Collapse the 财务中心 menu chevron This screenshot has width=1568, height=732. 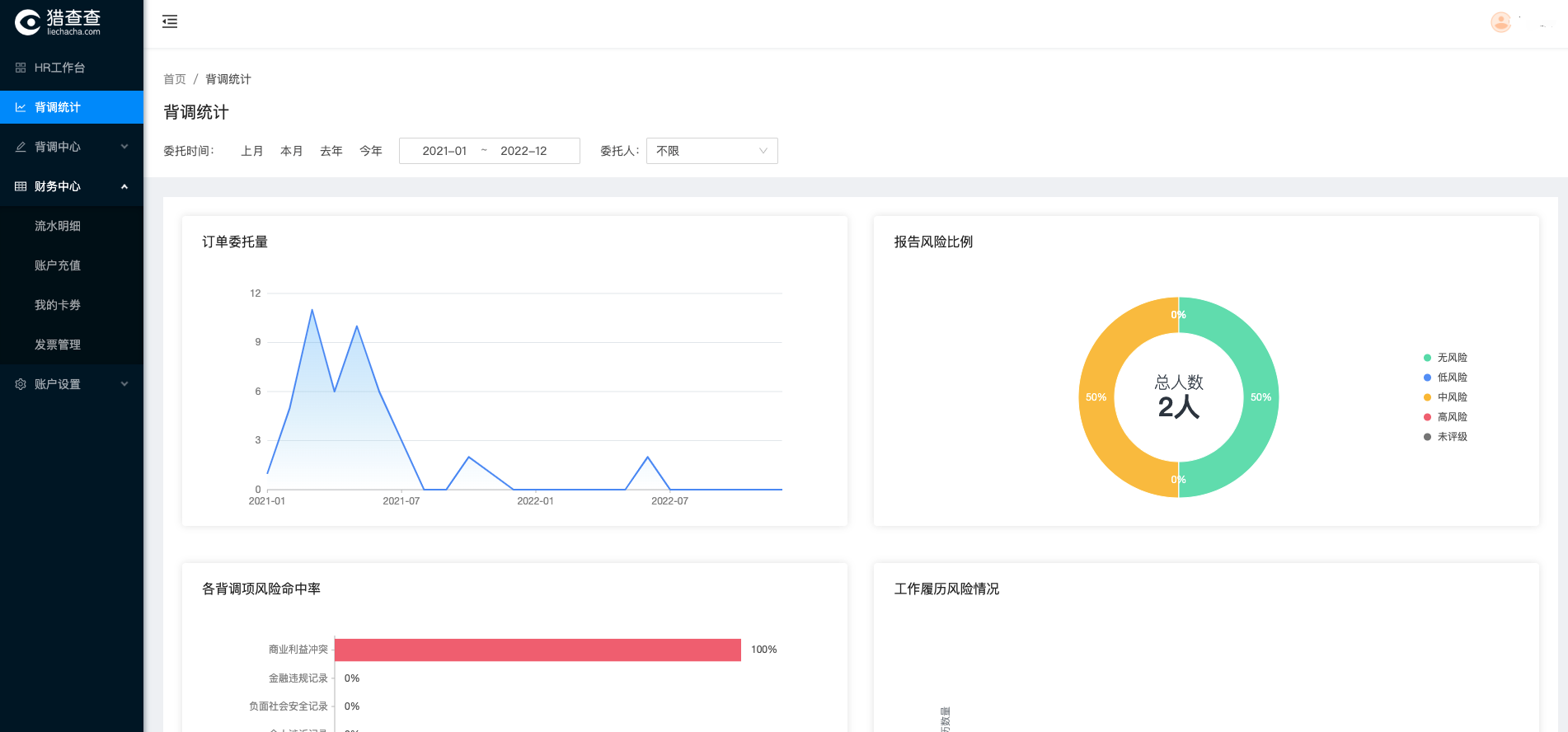point(124,186)
